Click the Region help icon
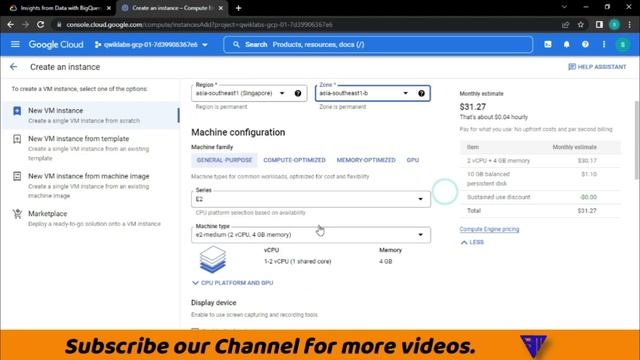 [x=298, y=93]
